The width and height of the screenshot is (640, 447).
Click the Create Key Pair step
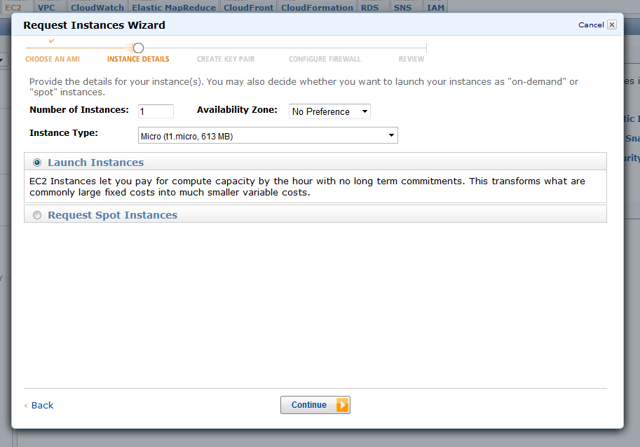226,59
